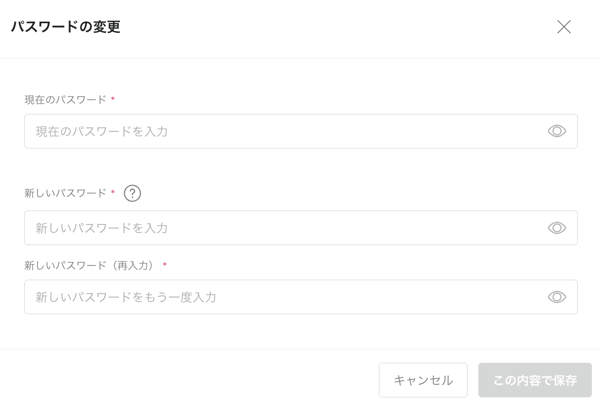Click the required asterisk beside 新しいパスワード（再入力）

pos(164,265)
